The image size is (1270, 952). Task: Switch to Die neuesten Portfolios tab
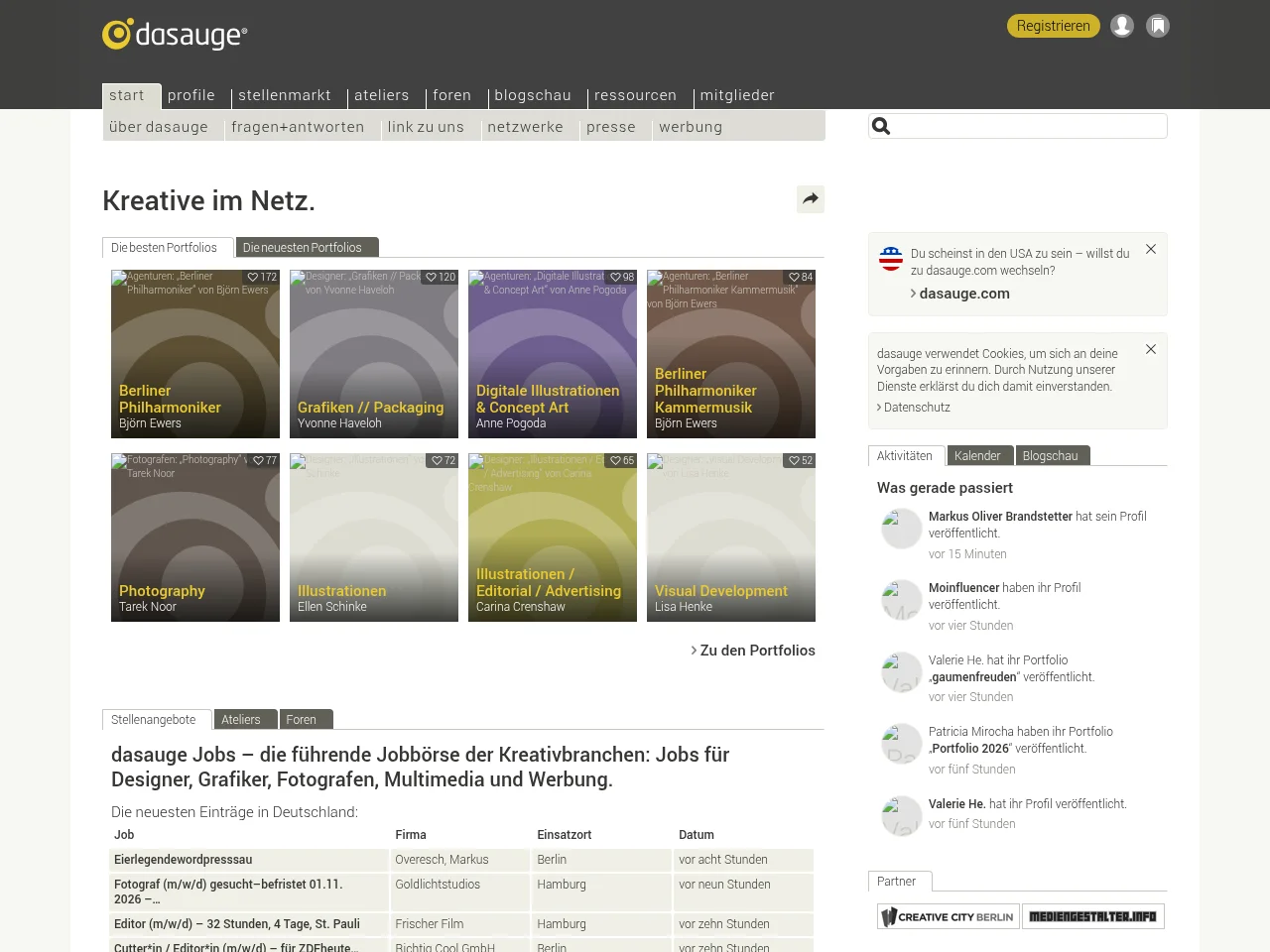(308, 248)
